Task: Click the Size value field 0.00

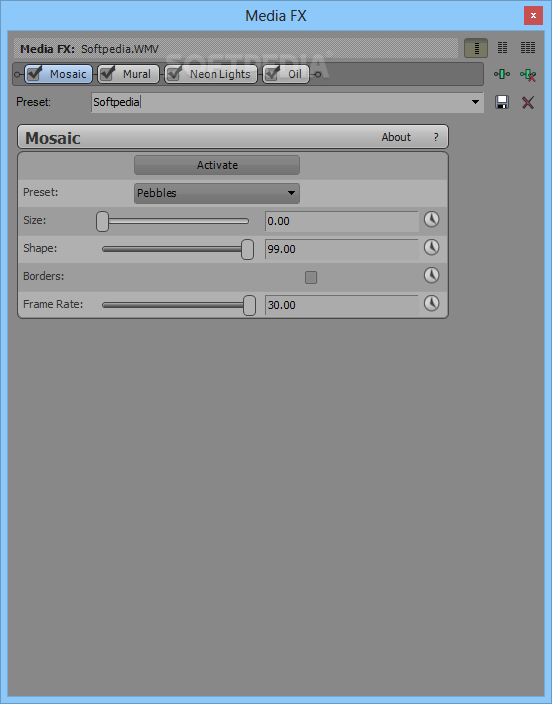Action: tap(341, 221)
